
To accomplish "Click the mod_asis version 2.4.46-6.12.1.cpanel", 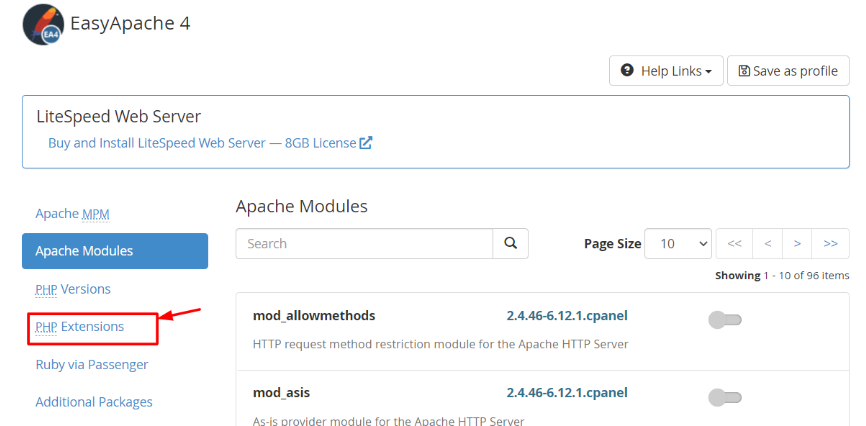I will click(567, 393).
